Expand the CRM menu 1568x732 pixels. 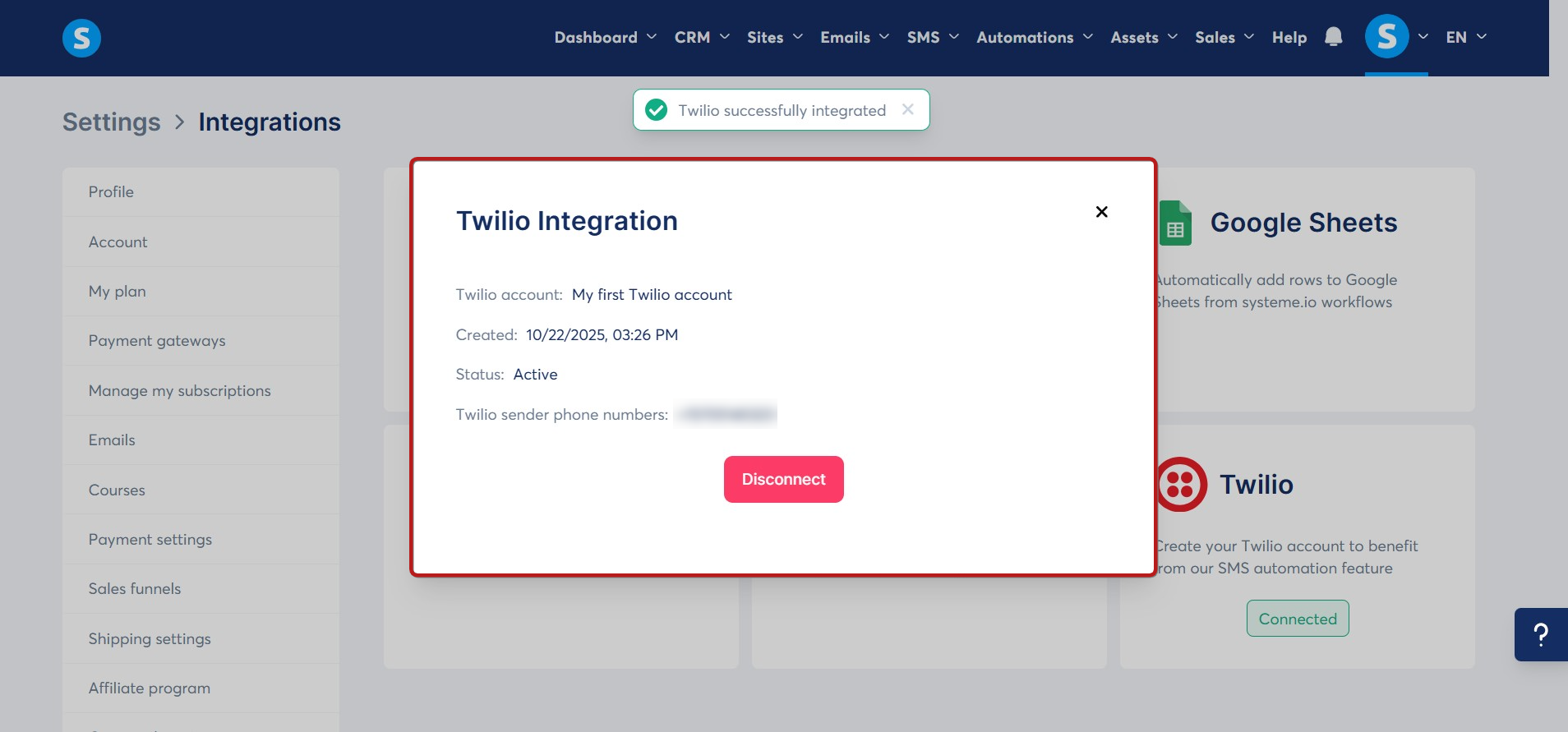[702, 37]
